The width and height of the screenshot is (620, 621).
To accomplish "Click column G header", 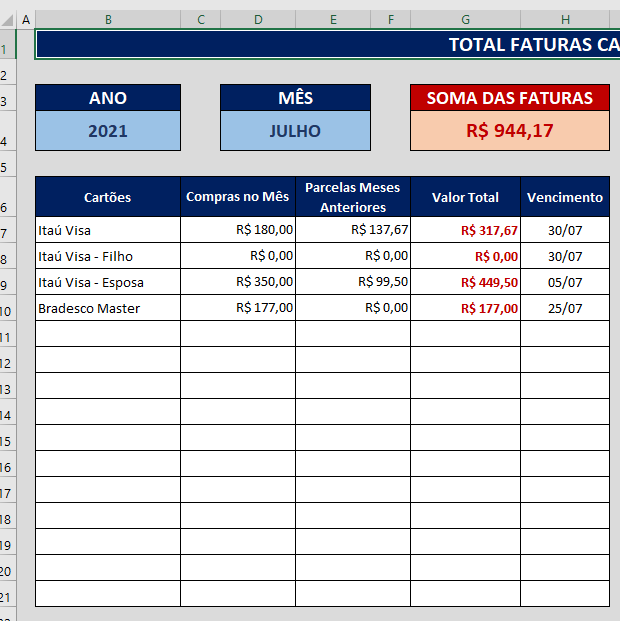I will click(x=465, y=19).
